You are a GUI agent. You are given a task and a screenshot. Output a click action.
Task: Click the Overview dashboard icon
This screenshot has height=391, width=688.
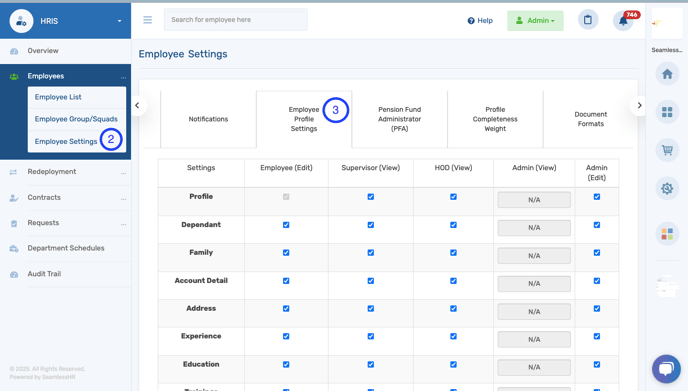pos(14,51)
